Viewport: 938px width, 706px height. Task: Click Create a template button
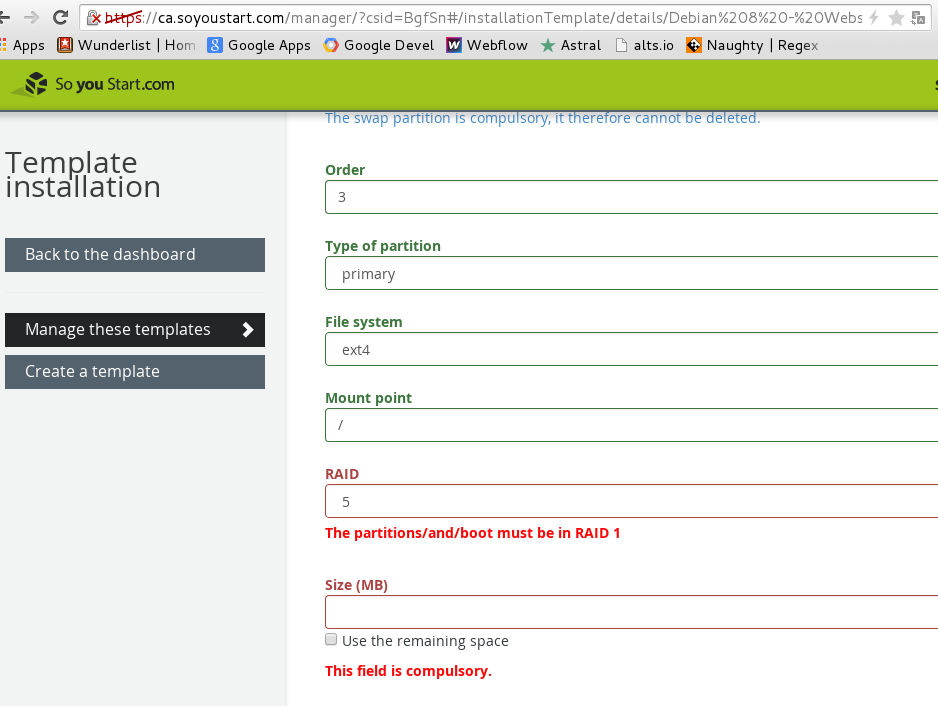click(135, 372)
